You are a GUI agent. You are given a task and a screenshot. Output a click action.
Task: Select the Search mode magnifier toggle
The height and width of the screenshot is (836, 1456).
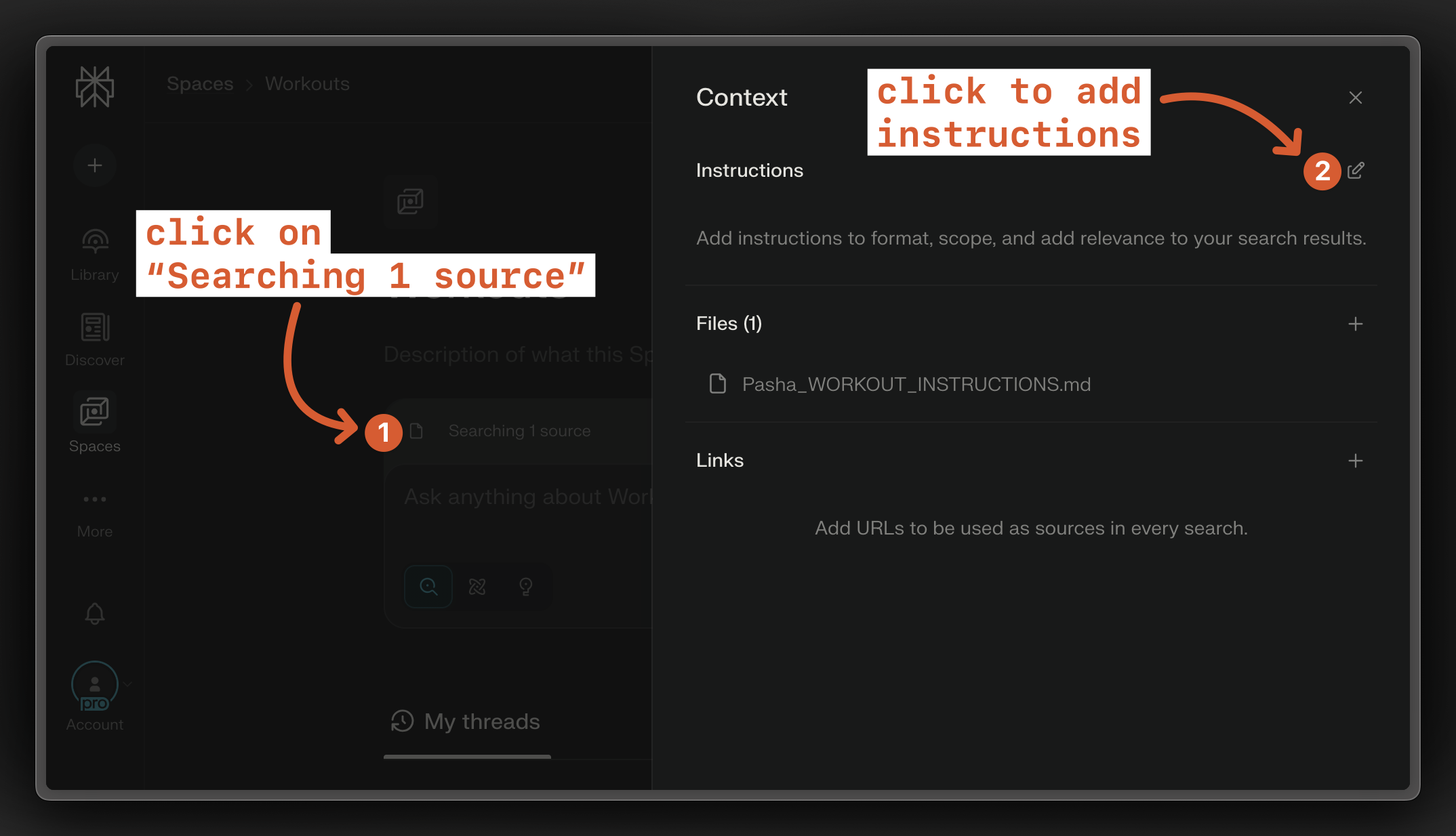[428, 586]
